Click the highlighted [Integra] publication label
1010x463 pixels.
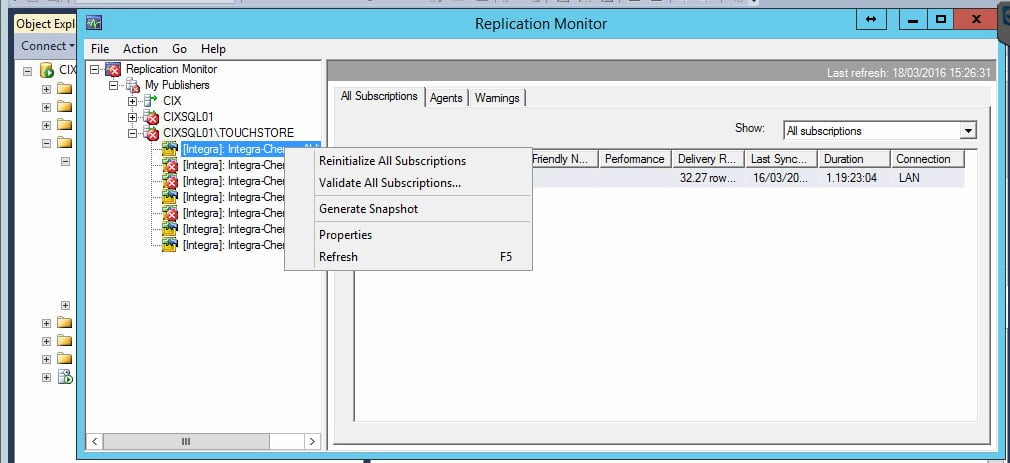pos(233,149)
